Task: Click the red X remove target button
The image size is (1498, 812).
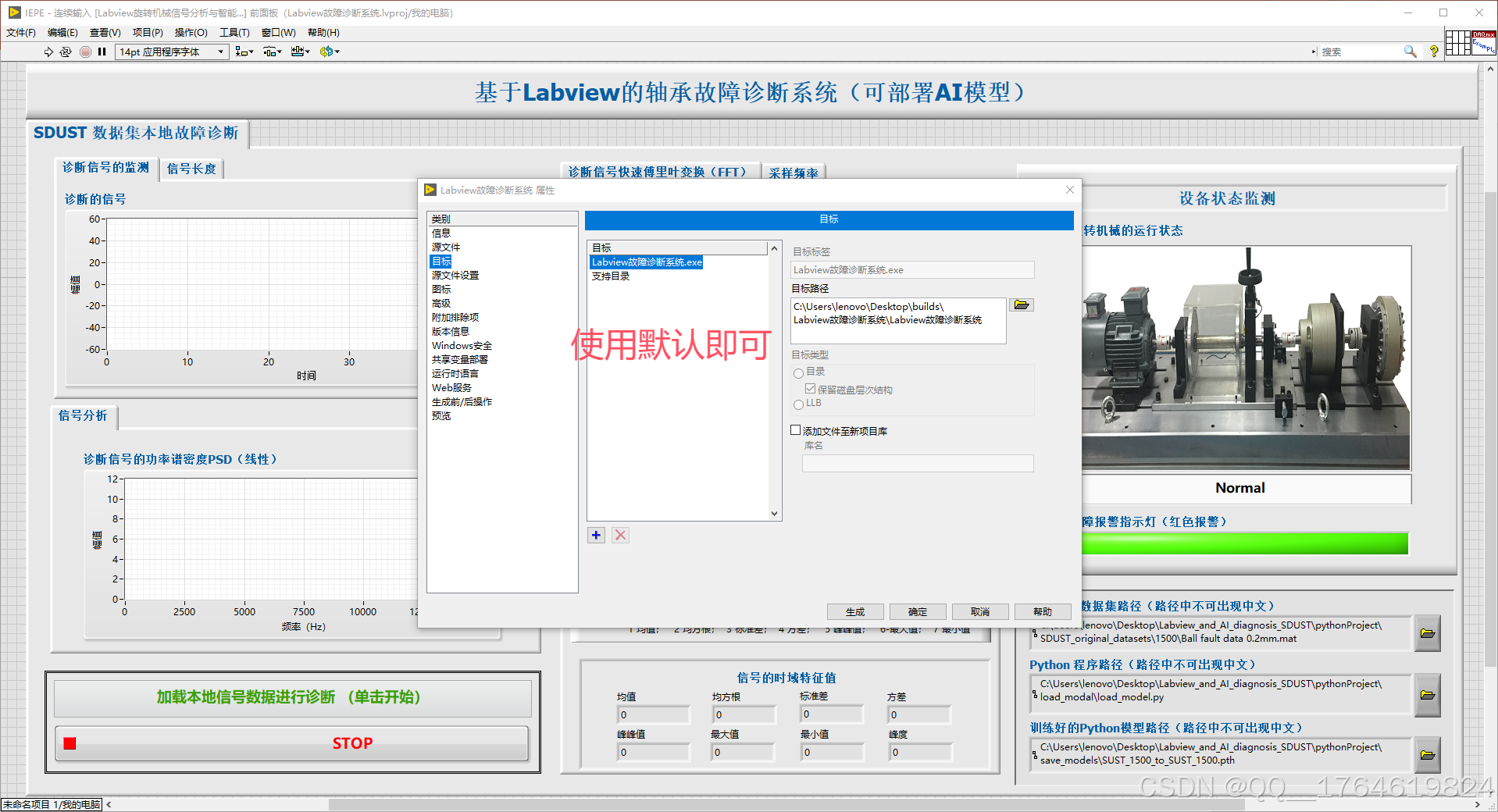Action: 620,535
